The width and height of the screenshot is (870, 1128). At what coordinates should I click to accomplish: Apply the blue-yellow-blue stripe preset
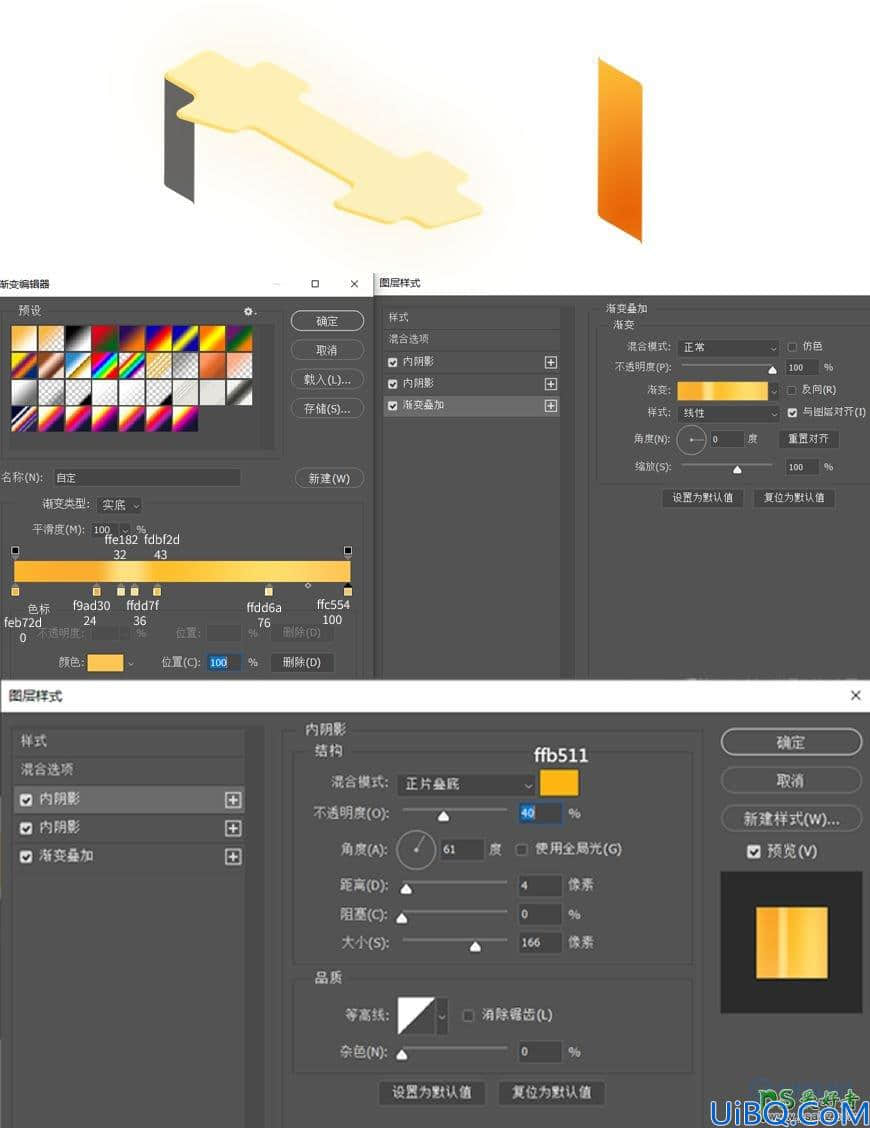[x=186, y=338]
